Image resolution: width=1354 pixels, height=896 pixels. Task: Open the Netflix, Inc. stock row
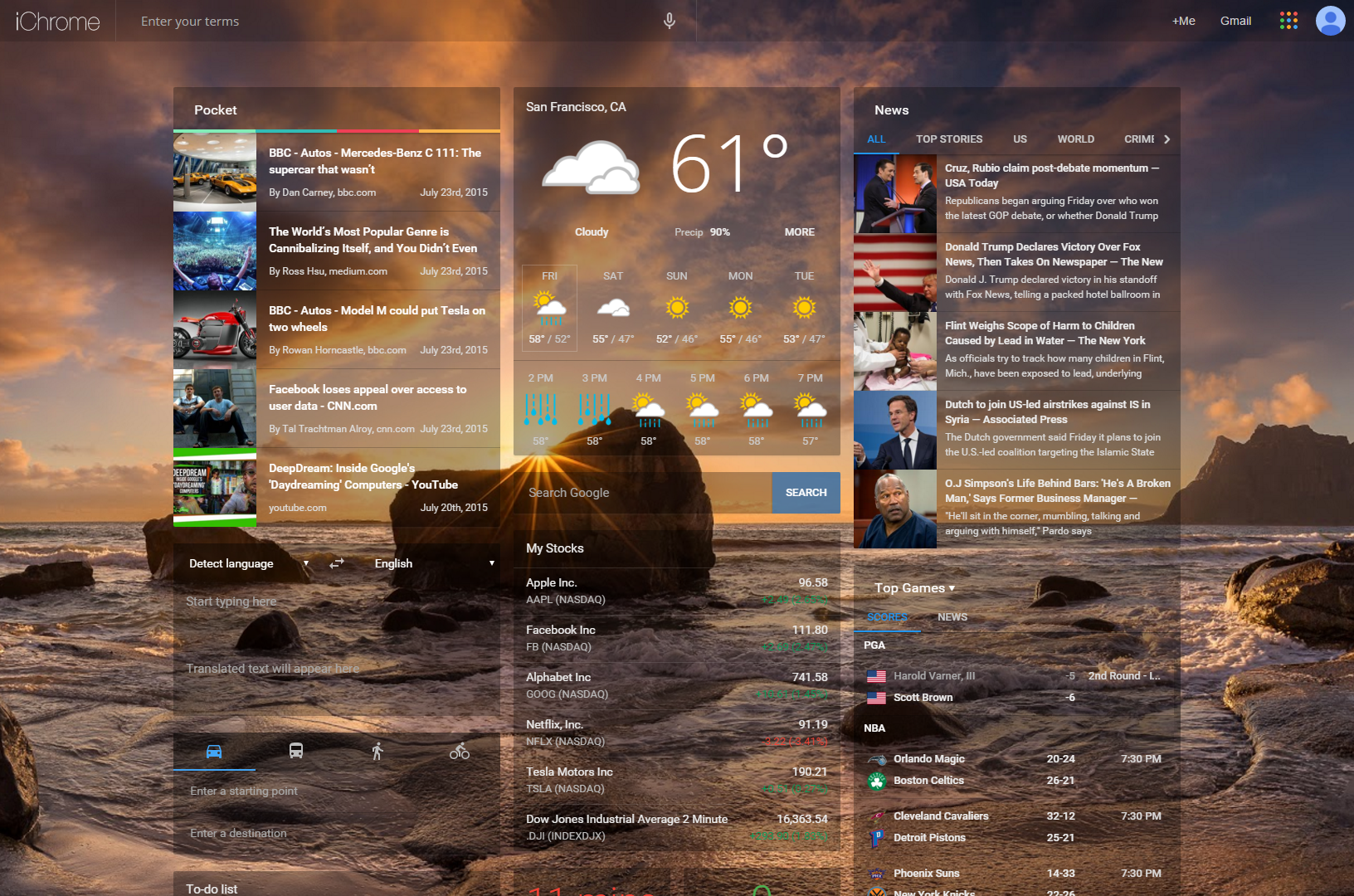[x=677, y=733]
